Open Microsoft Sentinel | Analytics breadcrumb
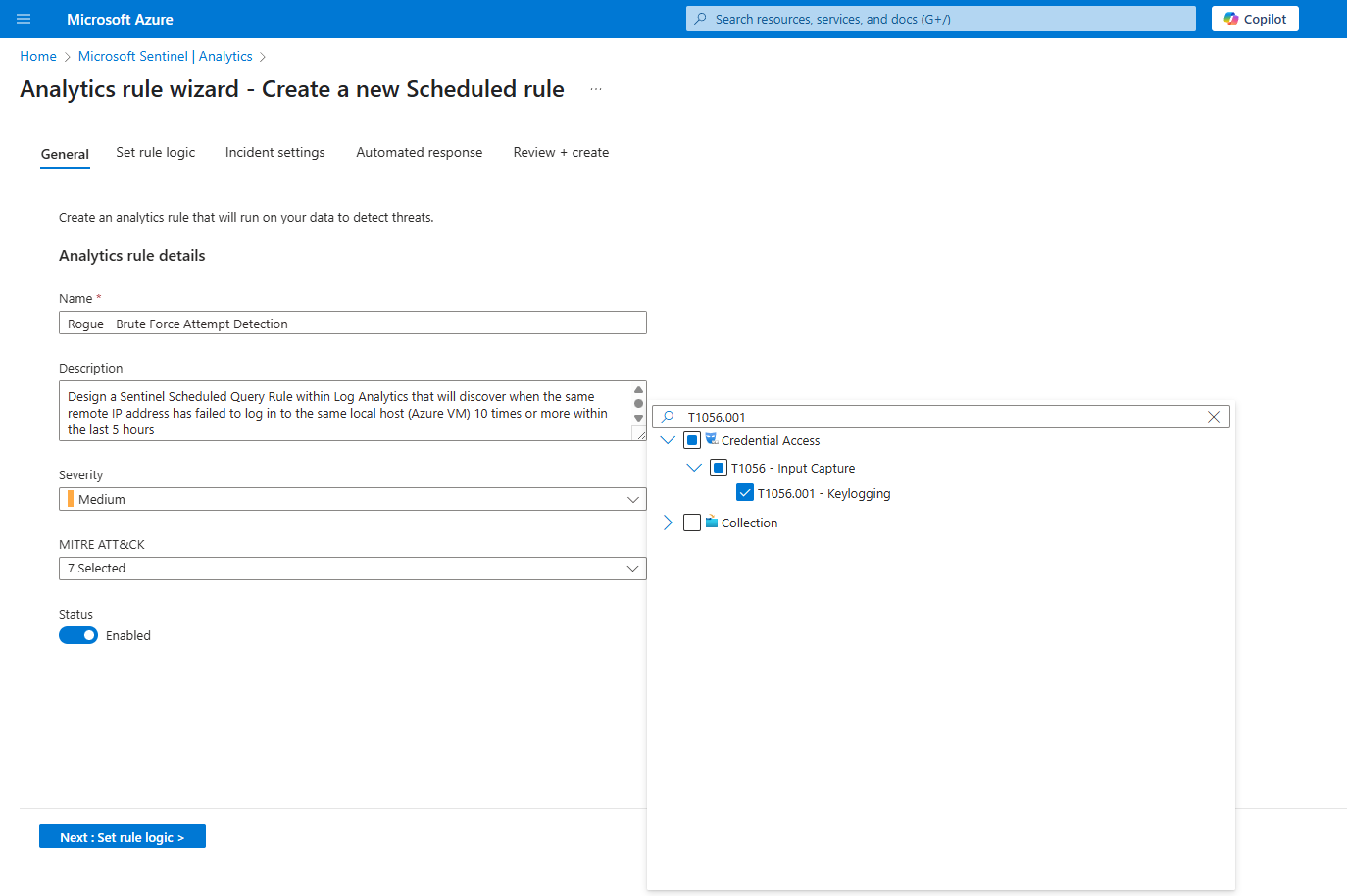This screenshot has width=1347, height=896. coord(165,56)
